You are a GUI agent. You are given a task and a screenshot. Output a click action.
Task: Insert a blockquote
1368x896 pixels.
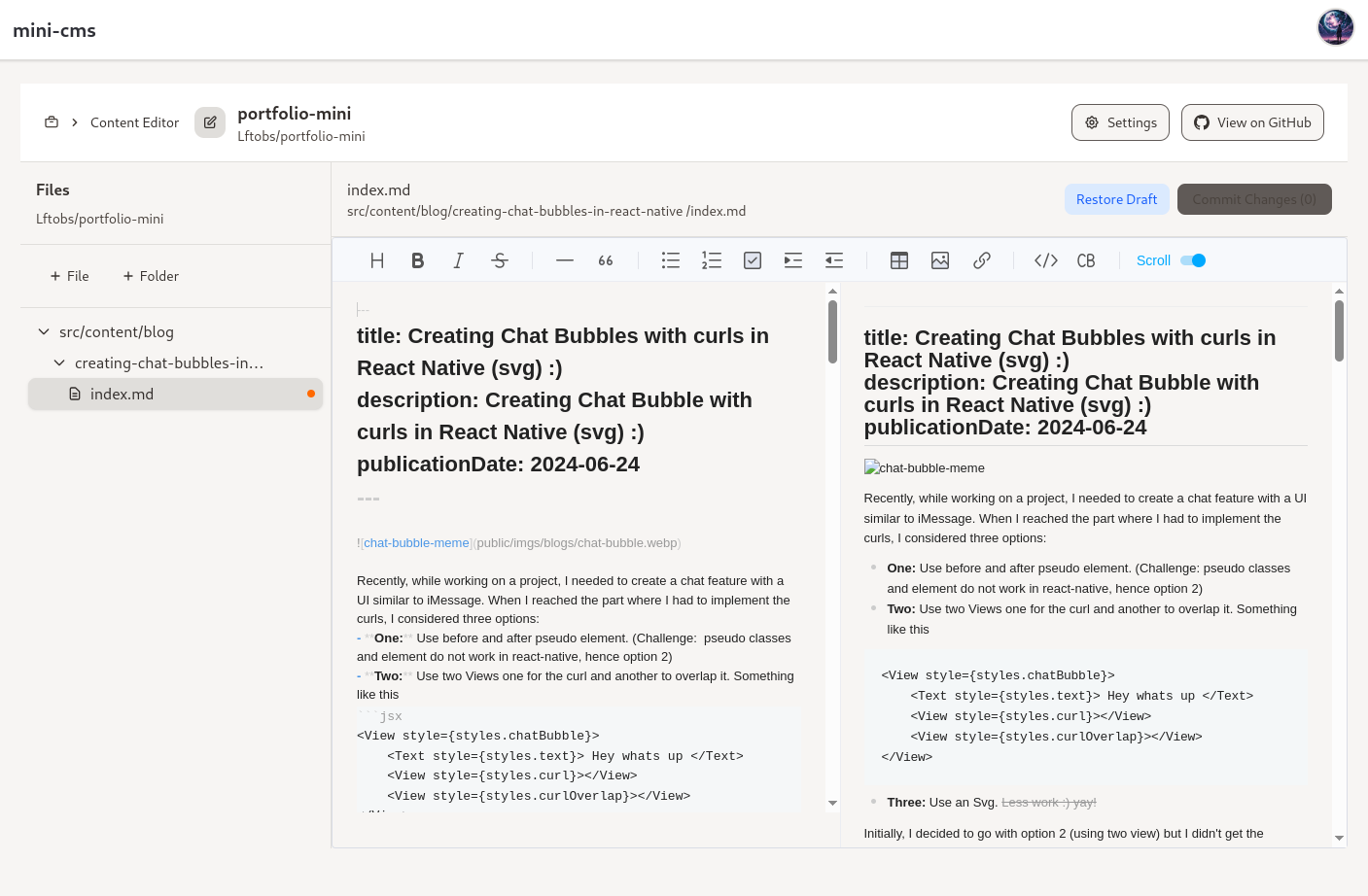click(605, 259)
